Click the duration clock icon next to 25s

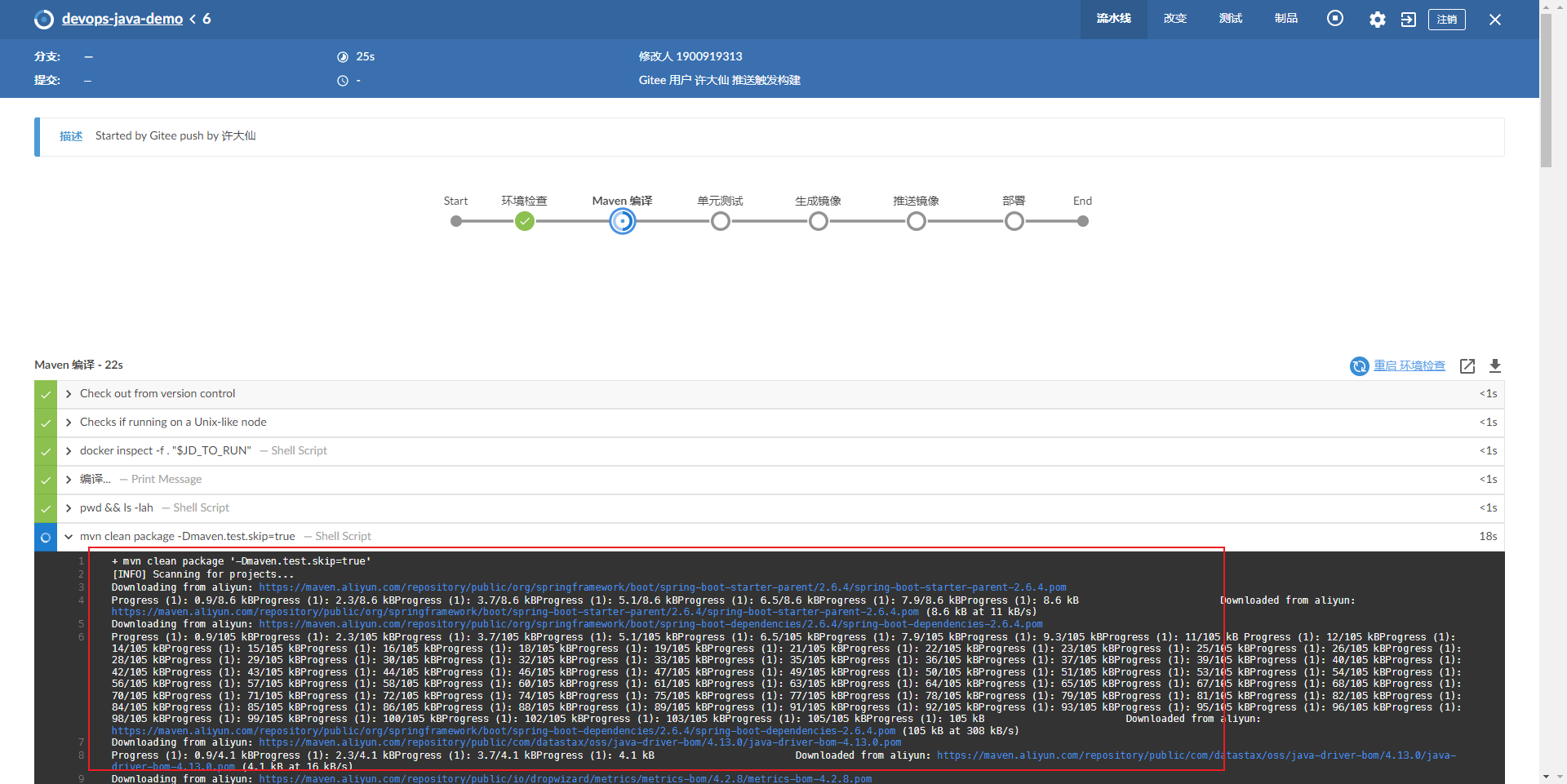point(343,57)
